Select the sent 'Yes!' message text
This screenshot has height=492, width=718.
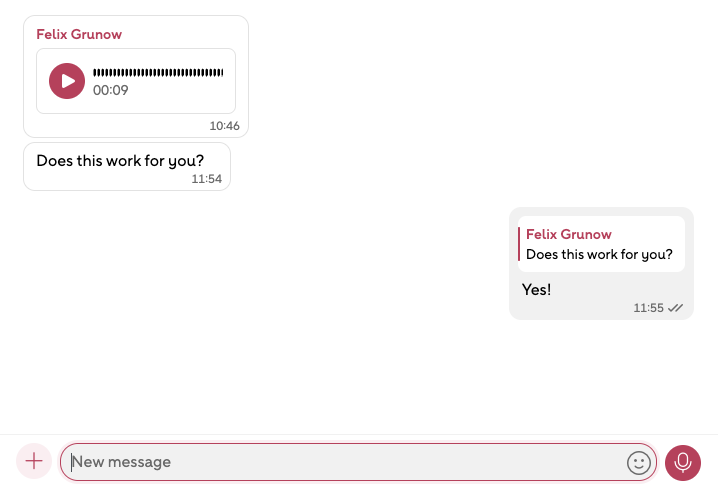coord(537,290)
